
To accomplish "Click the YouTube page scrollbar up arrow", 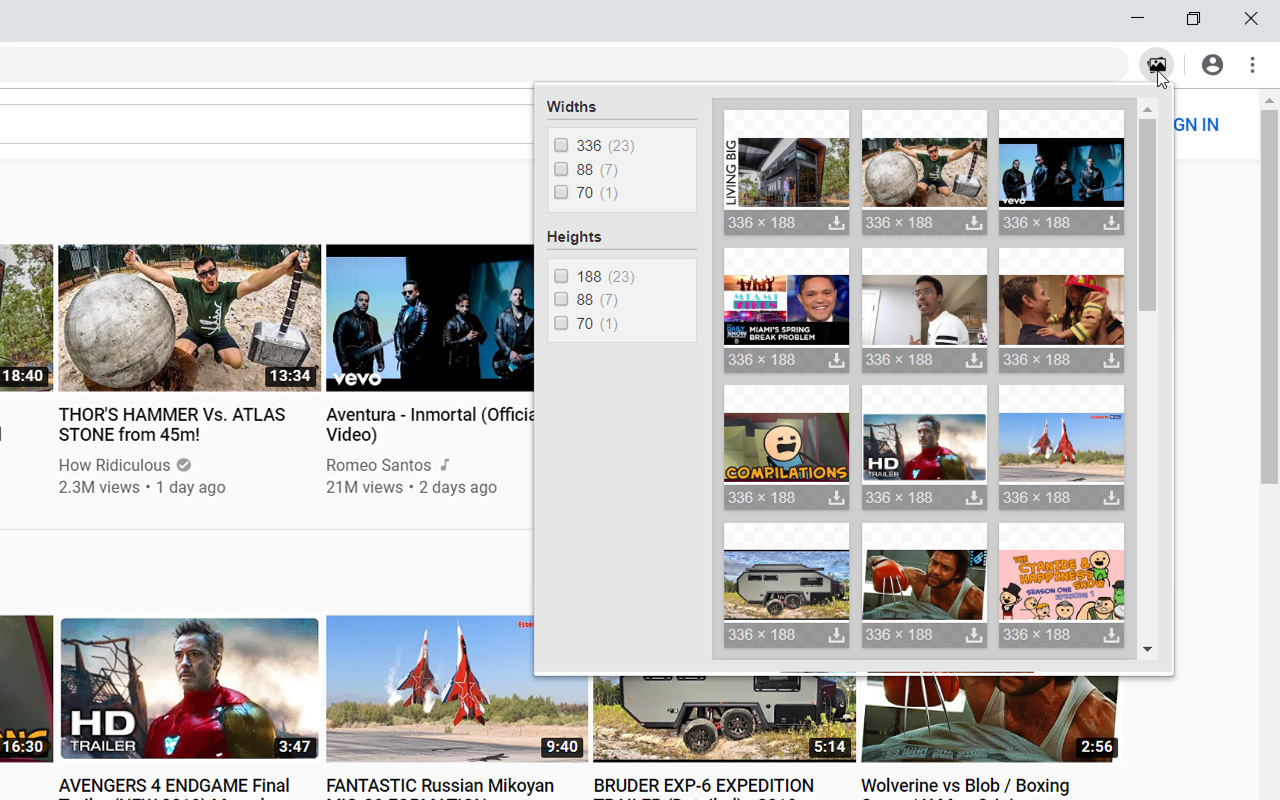I will click(1270, 101).
